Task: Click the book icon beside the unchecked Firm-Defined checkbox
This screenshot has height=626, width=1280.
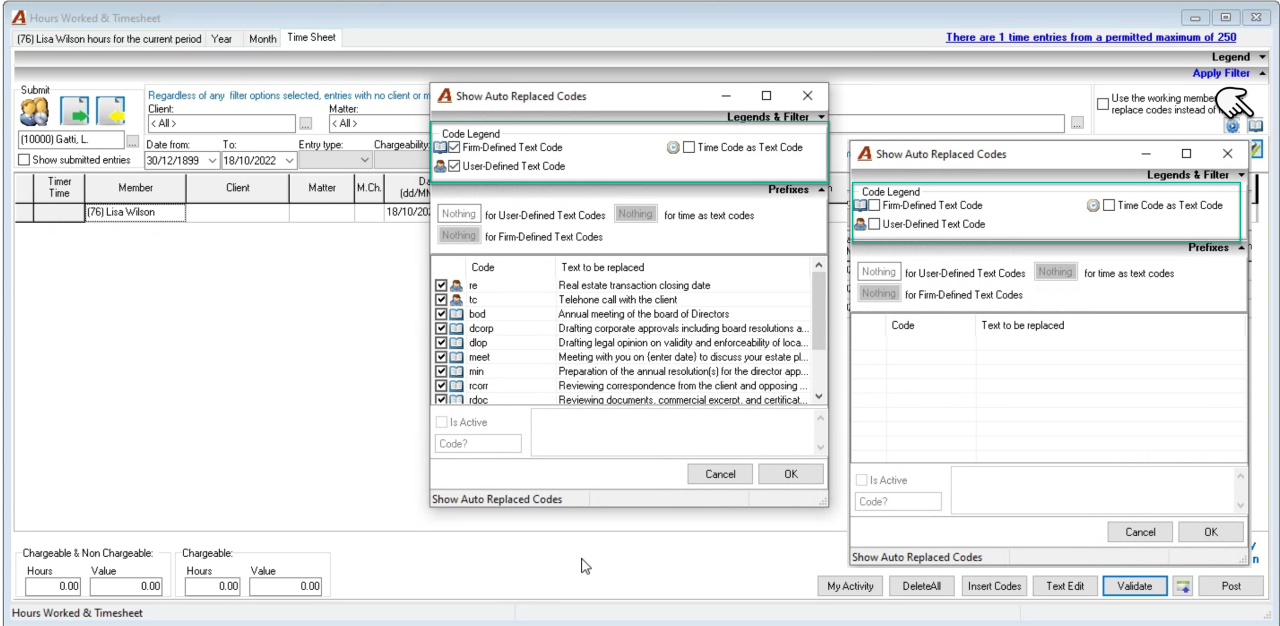Action: click(x=860, y=205)
